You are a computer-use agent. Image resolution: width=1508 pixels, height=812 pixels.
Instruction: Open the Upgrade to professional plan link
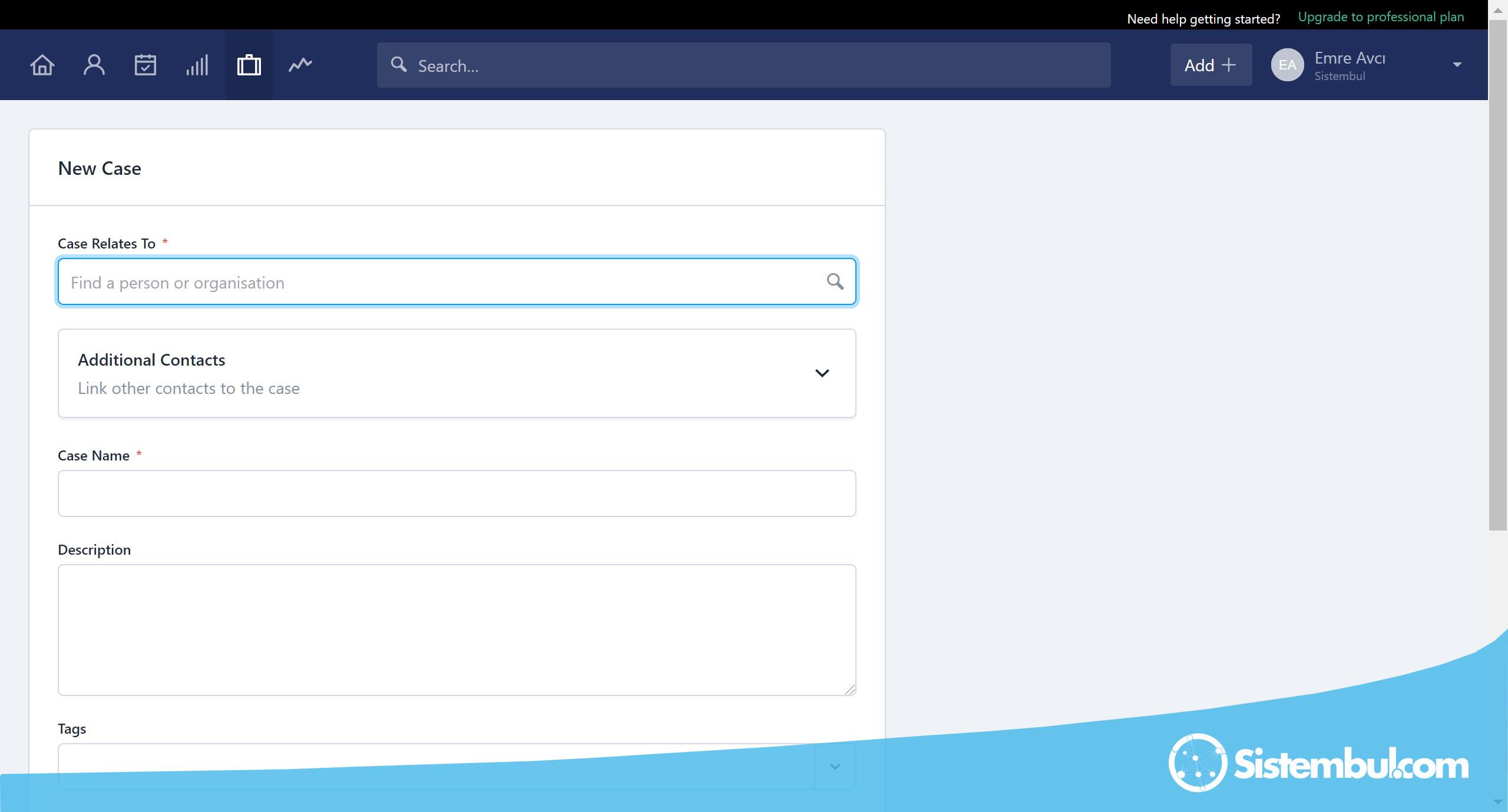[x=1381, y=17]
